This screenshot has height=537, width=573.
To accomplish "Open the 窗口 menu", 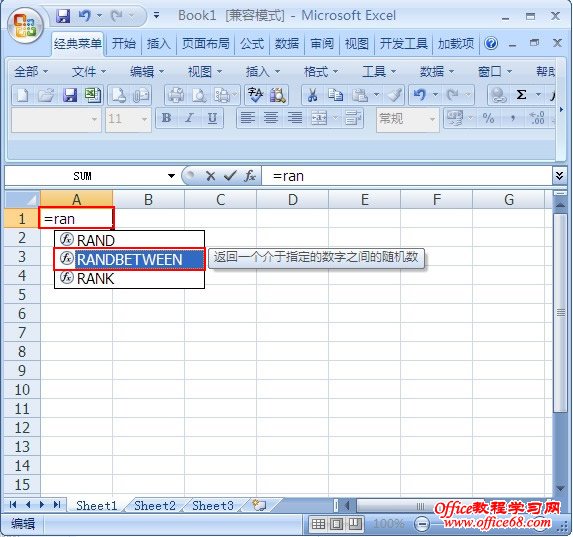I will (x=494, y=71).
